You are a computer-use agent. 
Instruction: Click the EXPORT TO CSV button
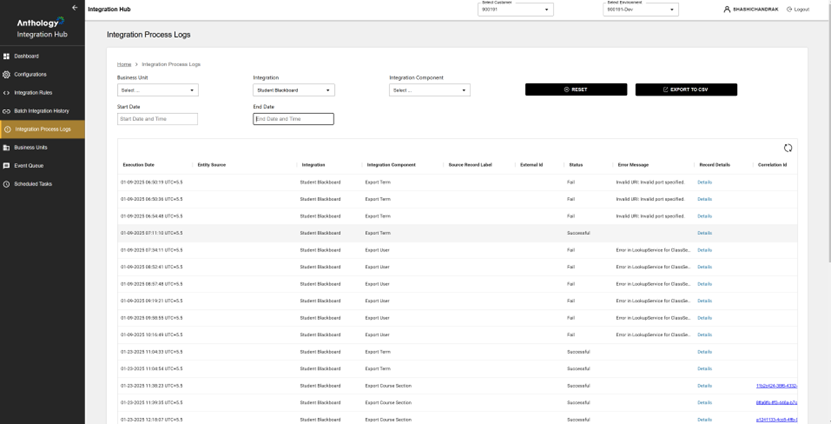tap(686, 90)
